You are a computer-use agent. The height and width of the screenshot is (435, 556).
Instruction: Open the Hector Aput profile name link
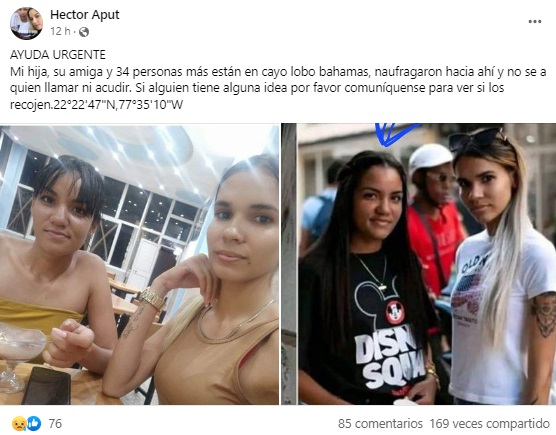84,15
